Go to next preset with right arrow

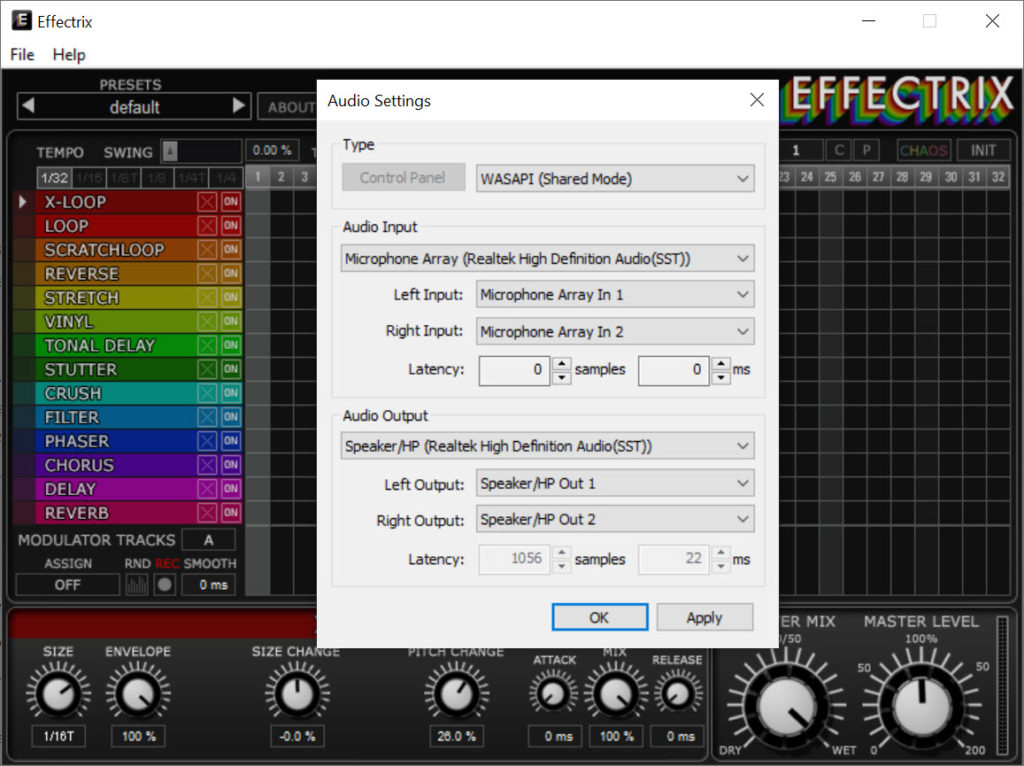(239, 106)
